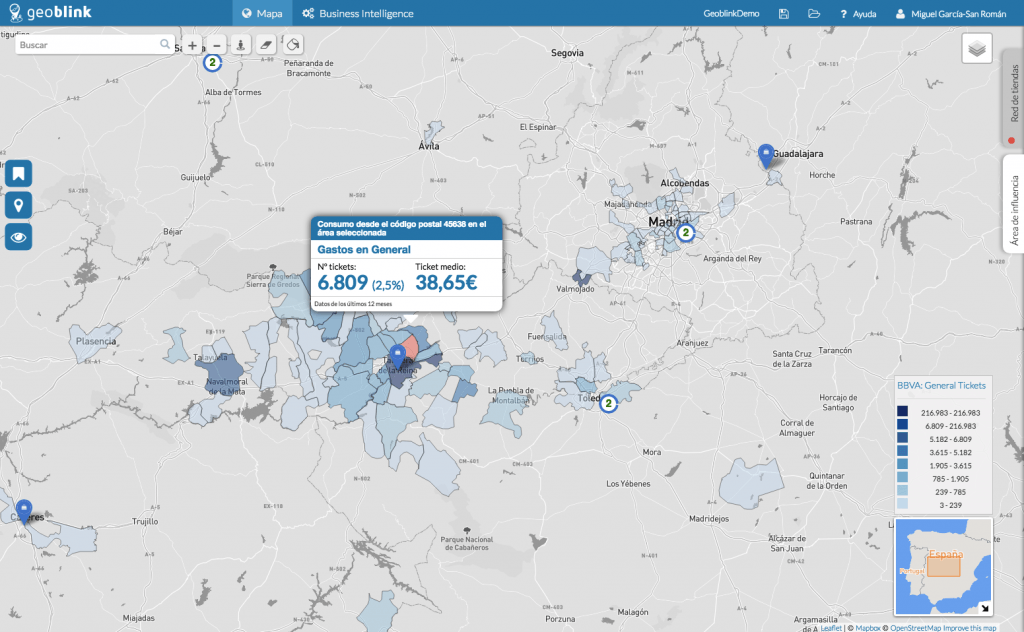Click the location pin sidebar button

coord(18,206)
